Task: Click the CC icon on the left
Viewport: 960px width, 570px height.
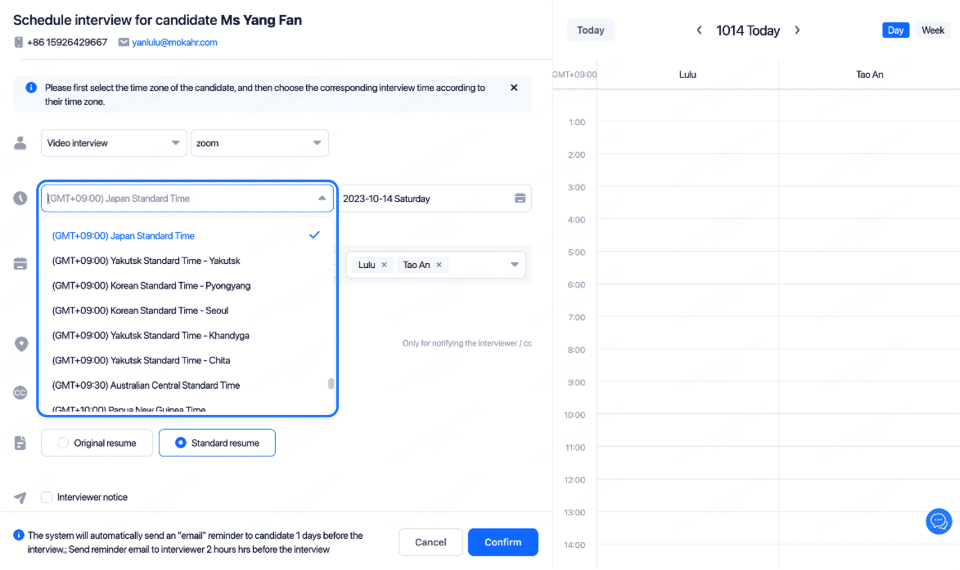Action: pyautogui.click(x=20, y=393)
